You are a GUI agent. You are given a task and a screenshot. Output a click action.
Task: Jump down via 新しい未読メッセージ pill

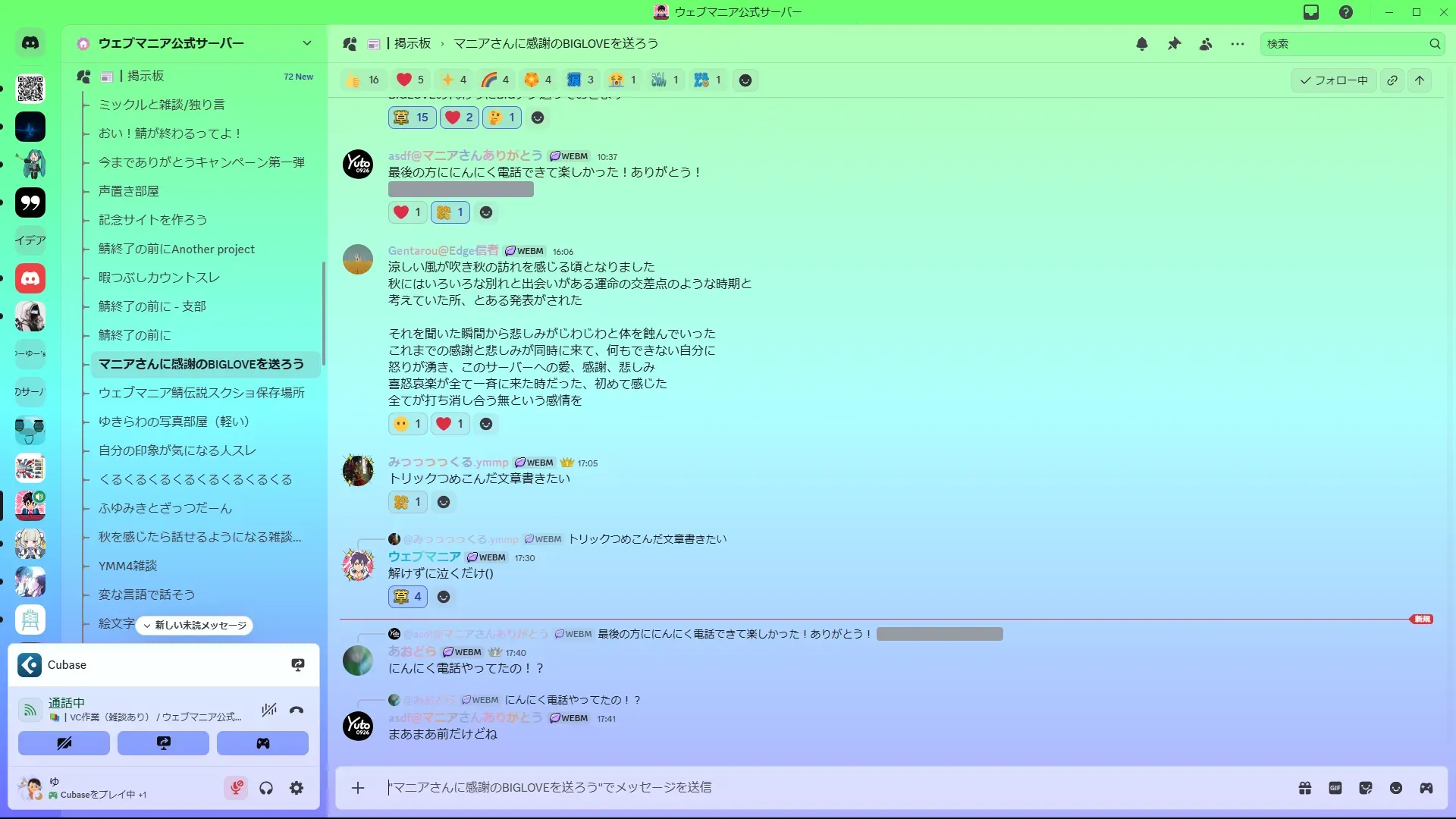click(195, 626)
